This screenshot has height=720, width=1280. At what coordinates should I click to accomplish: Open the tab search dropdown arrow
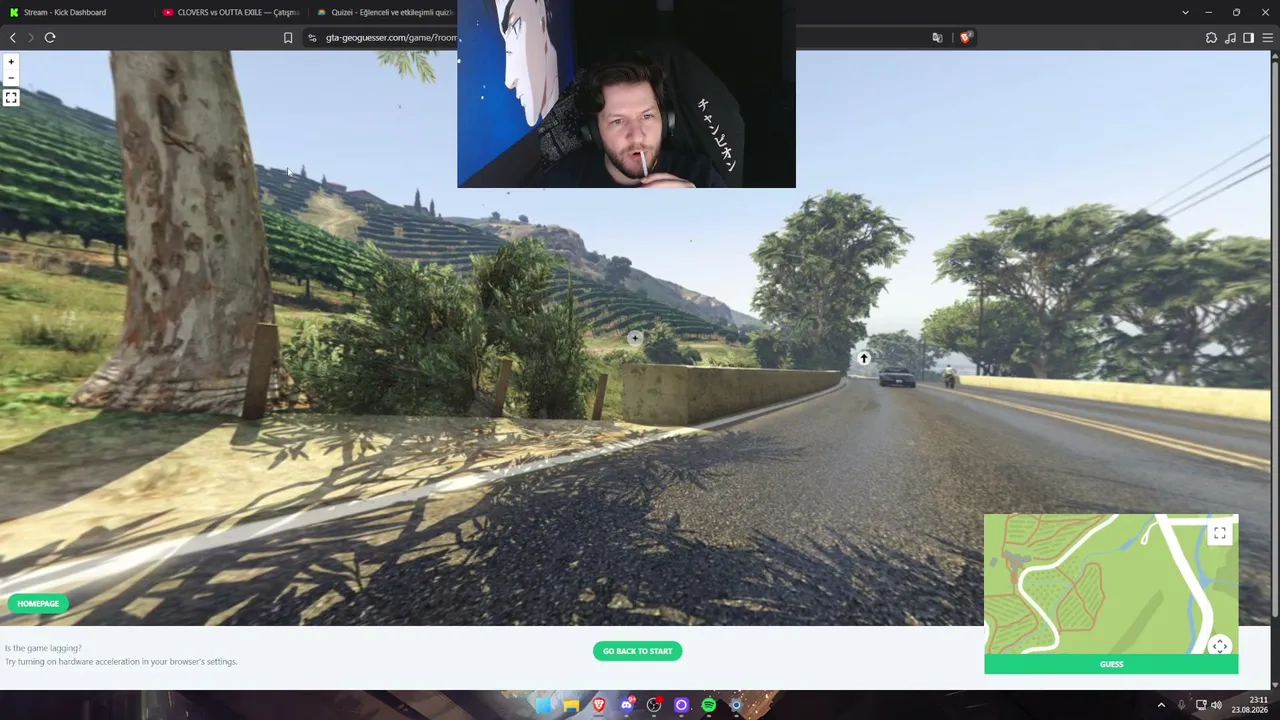coord(1185,12)
